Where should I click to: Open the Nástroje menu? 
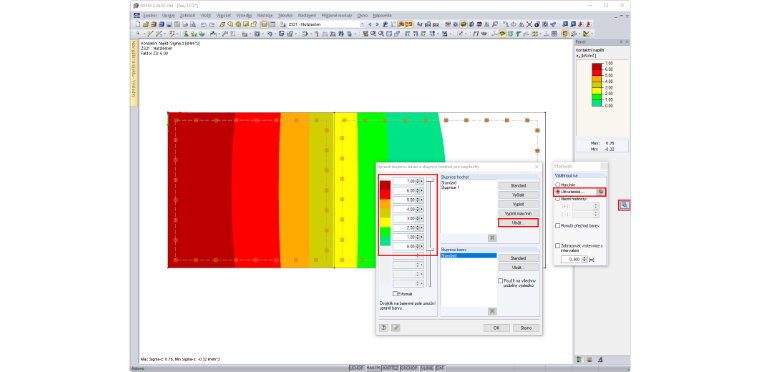pyautogui.click(x=266, y=16)
